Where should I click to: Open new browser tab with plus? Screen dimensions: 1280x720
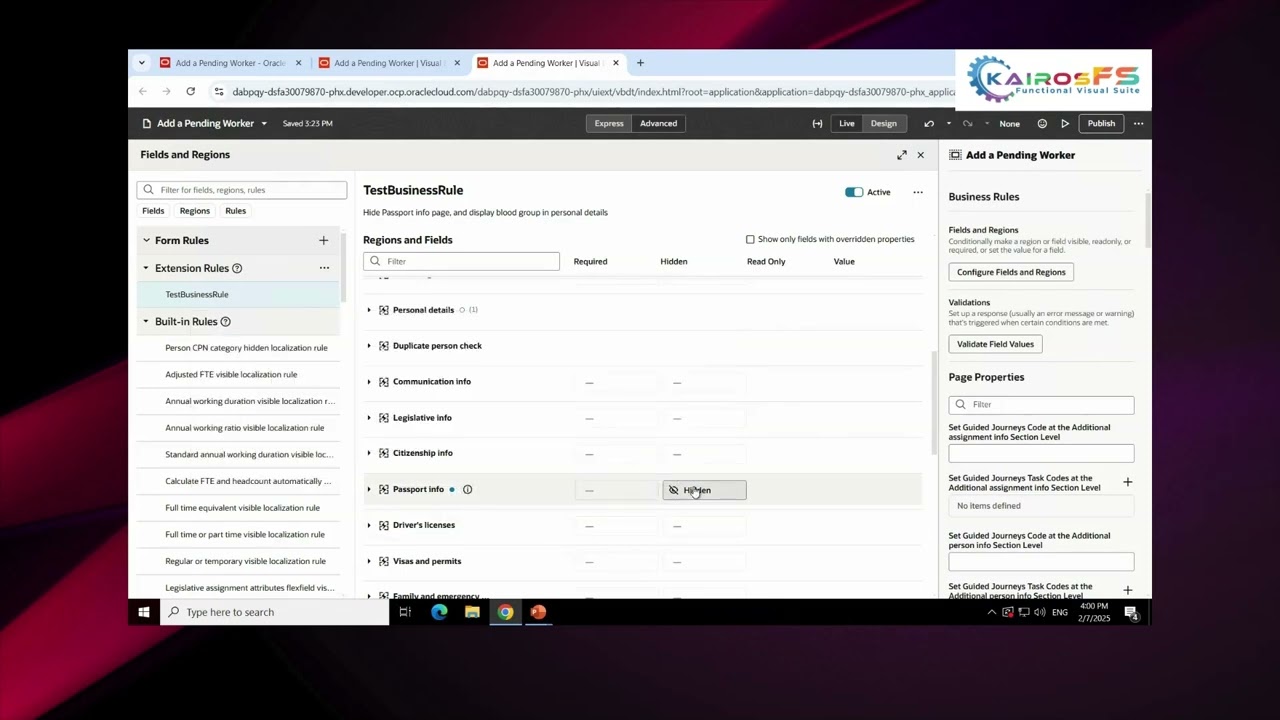640,63
